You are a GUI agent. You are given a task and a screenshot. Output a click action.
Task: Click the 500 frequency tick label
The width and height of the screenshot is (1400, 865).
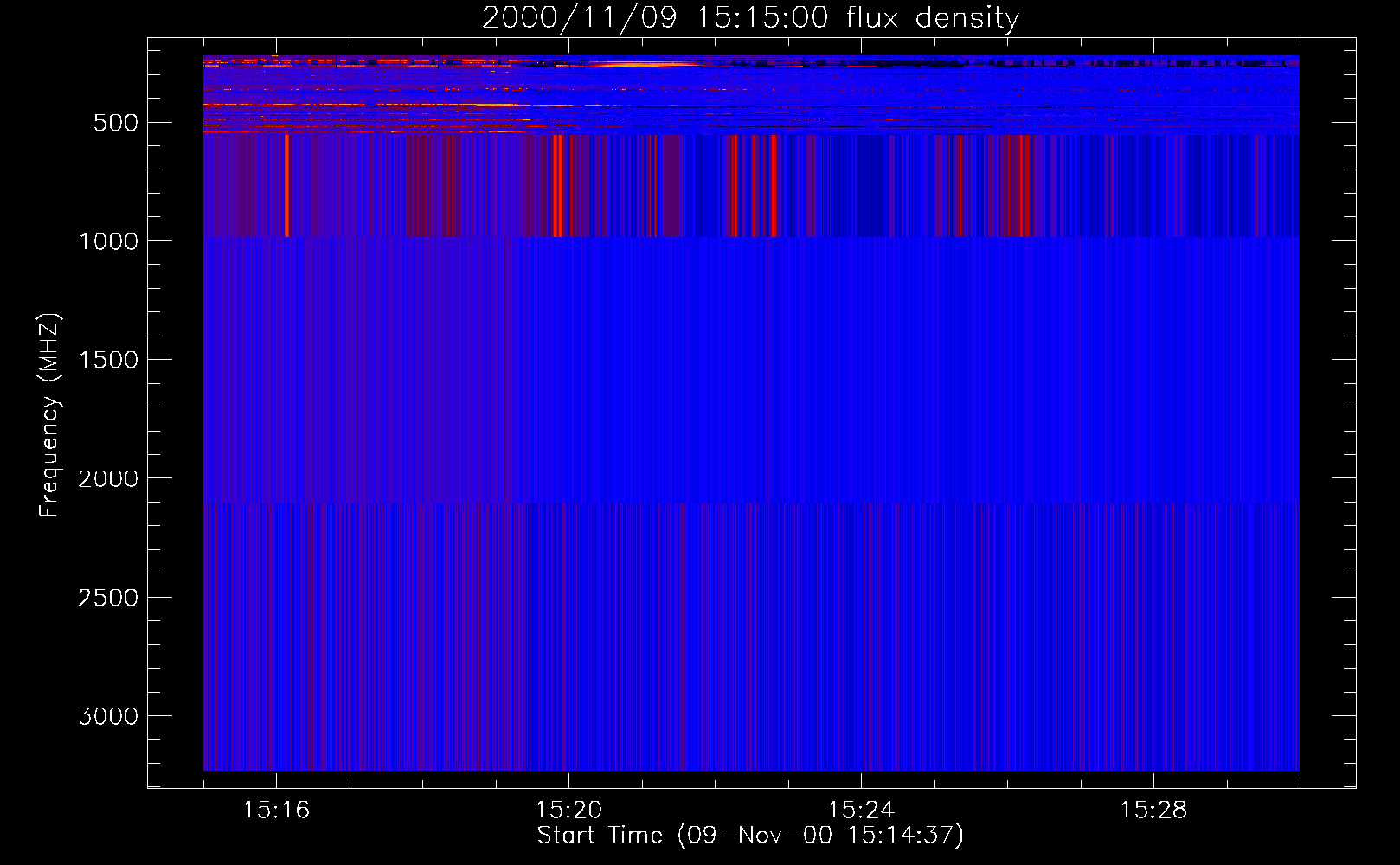pos(116,123)
